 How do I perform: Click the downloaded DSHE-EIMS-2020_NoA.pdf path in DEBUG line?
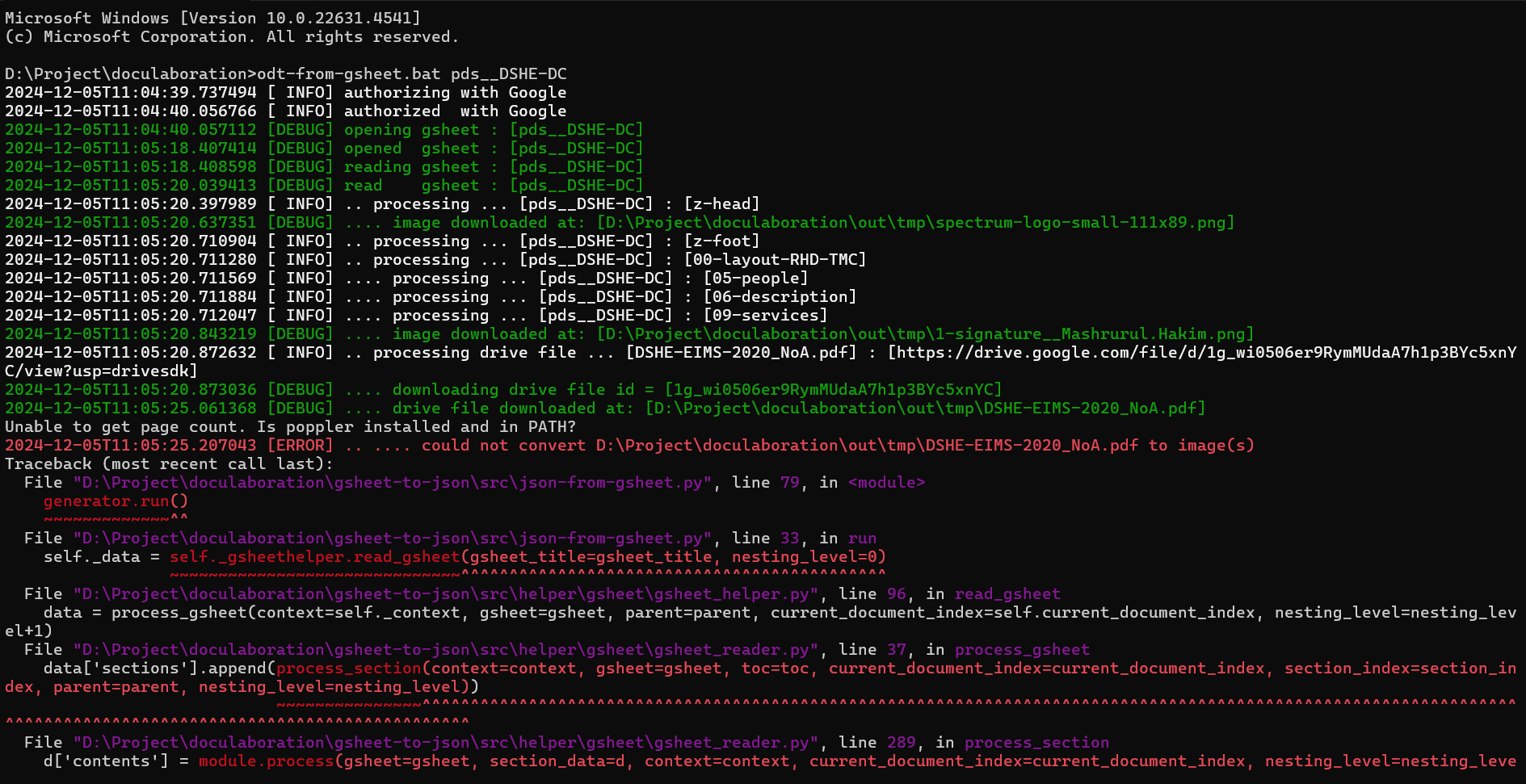tap(925, 409)
